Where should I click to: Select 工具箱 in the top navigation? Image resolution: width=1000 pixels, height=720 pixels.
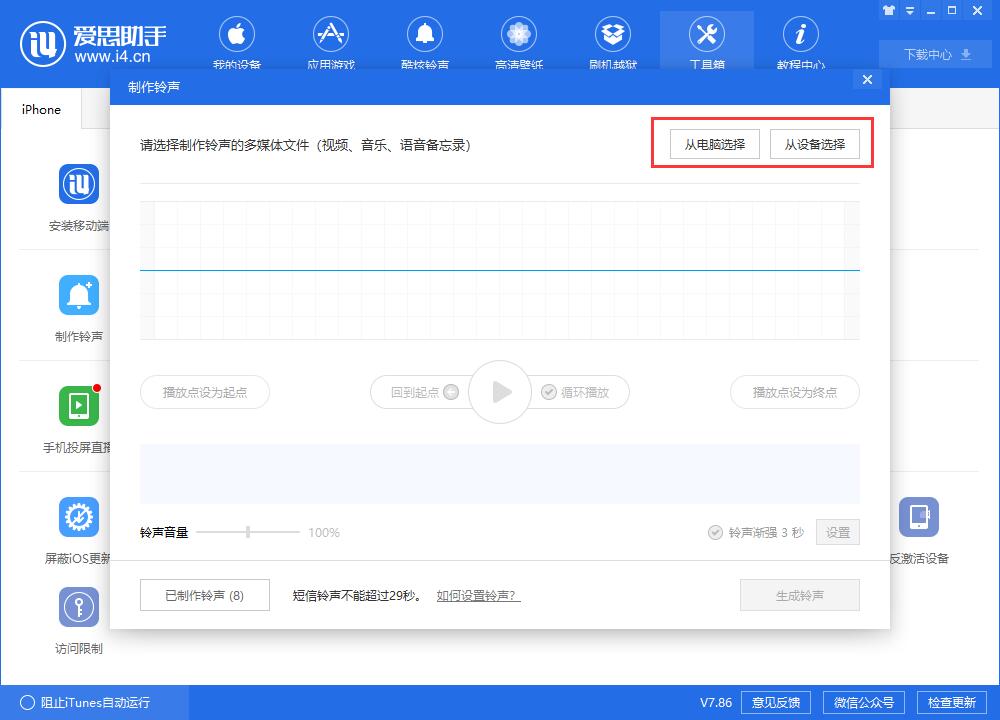[707, 40]
